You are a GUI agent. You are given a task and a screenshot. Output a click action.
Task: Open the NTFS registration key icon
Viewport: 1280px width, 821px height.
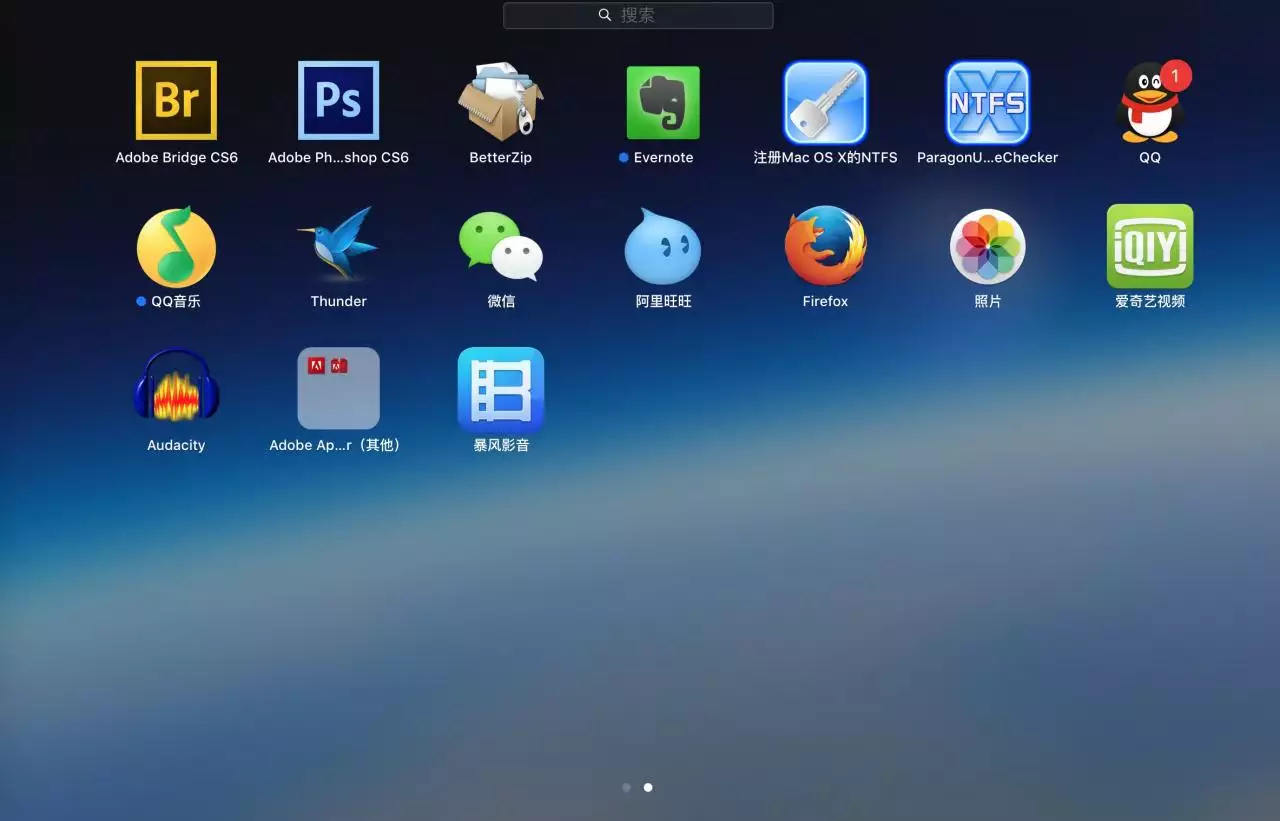(x=825, y=102)
